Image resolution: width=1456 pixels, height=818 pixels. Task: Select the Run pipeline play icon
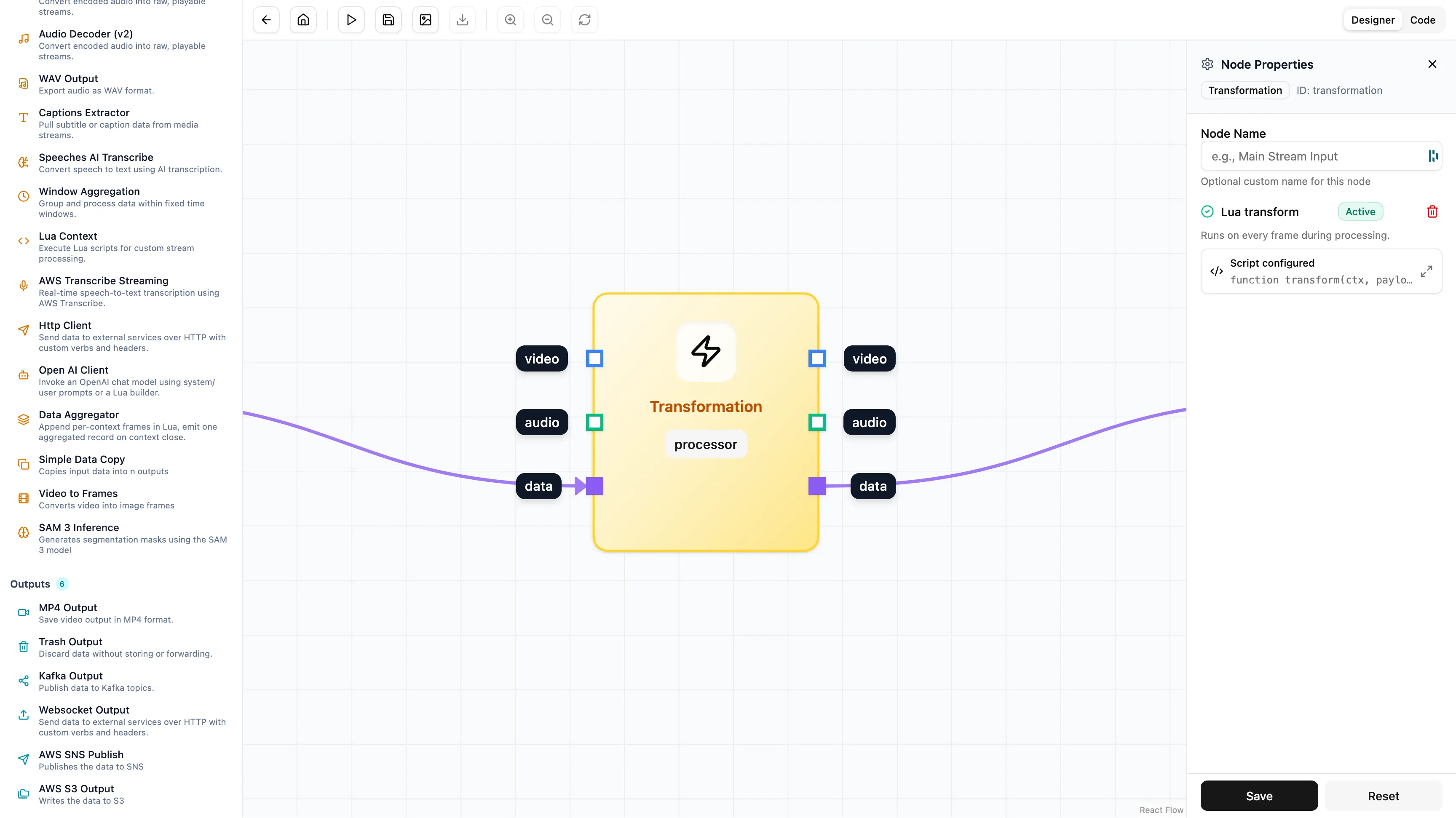tap(351, 19)
